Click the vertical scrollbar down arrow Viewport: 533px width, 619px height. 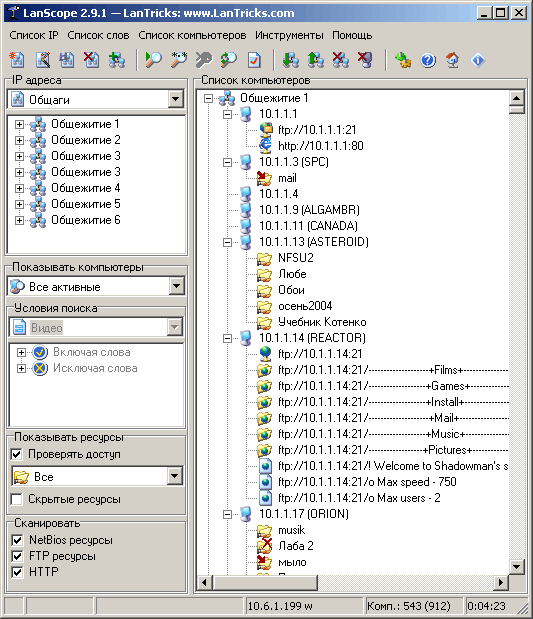point(516,567)
